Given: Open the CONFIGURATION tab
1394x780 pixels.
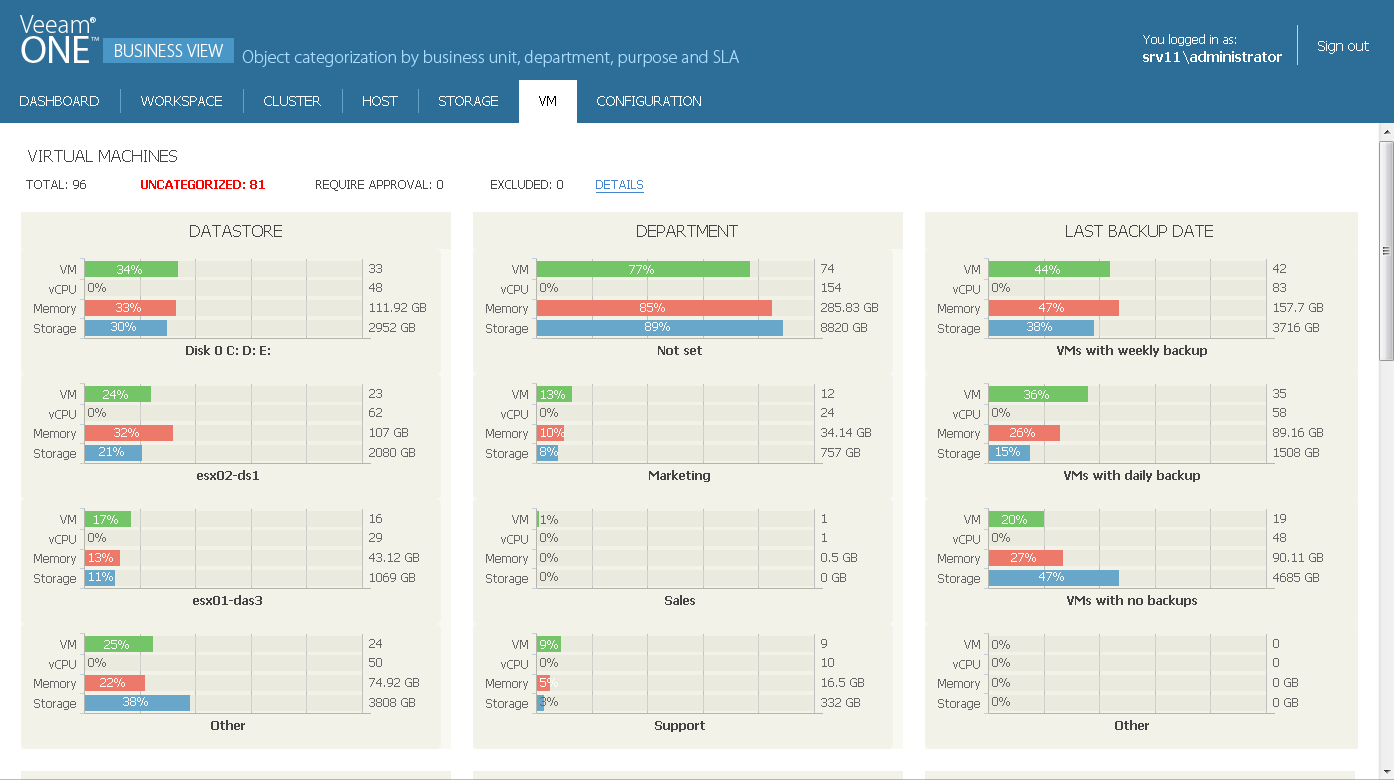Looking at the screenshot, I should point(649,101).
